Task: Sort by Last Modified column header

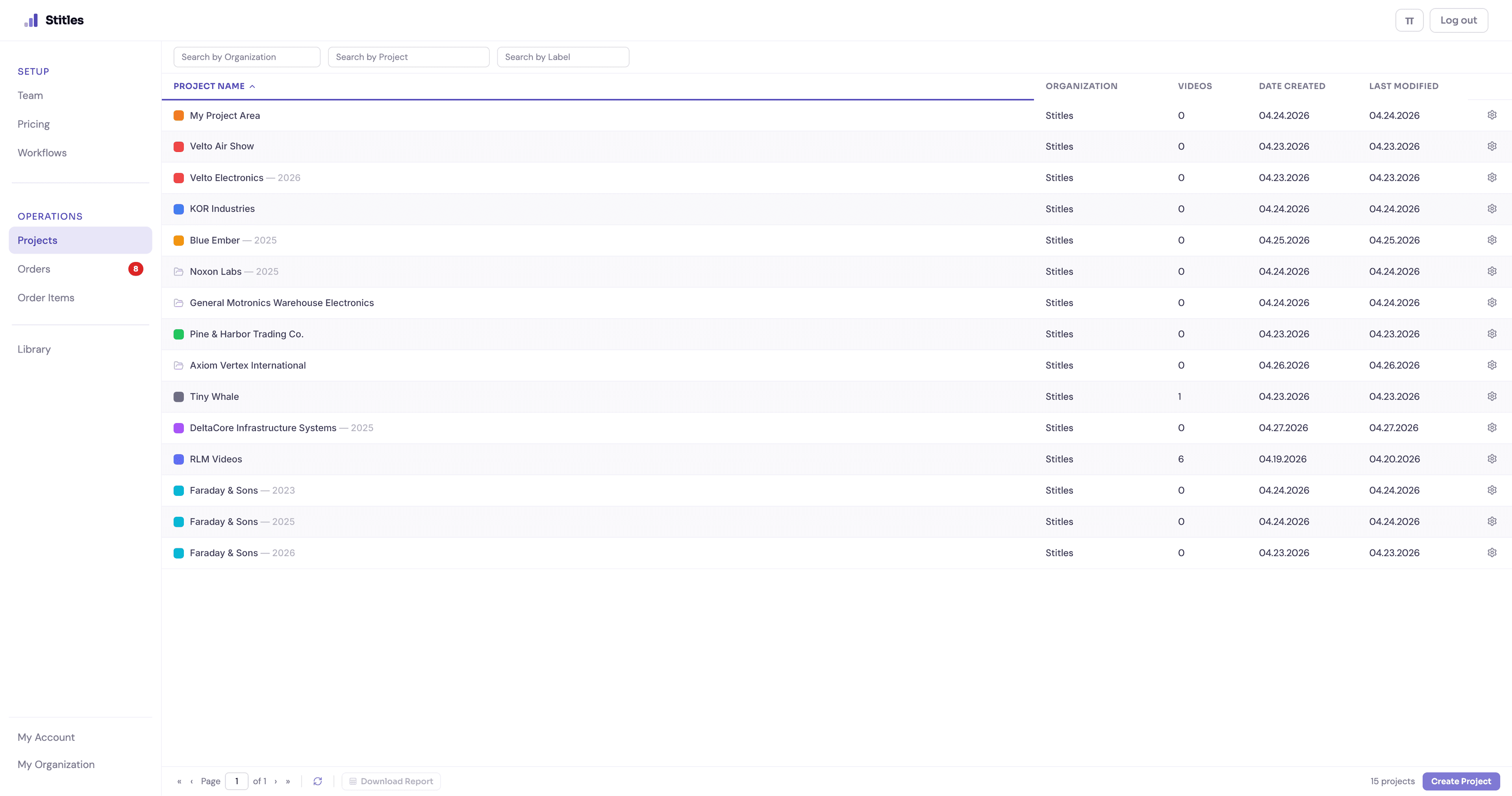Action: click(1403, 86)
